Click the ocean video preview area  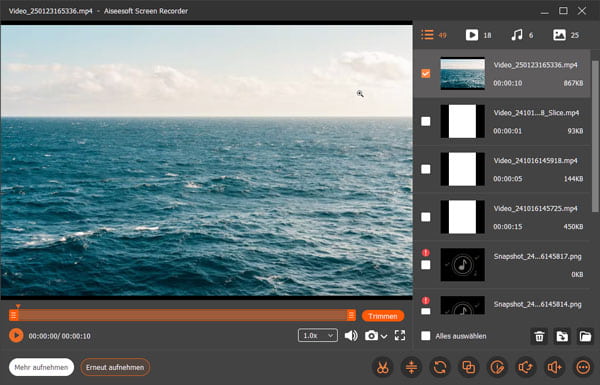tap(206, 160)
